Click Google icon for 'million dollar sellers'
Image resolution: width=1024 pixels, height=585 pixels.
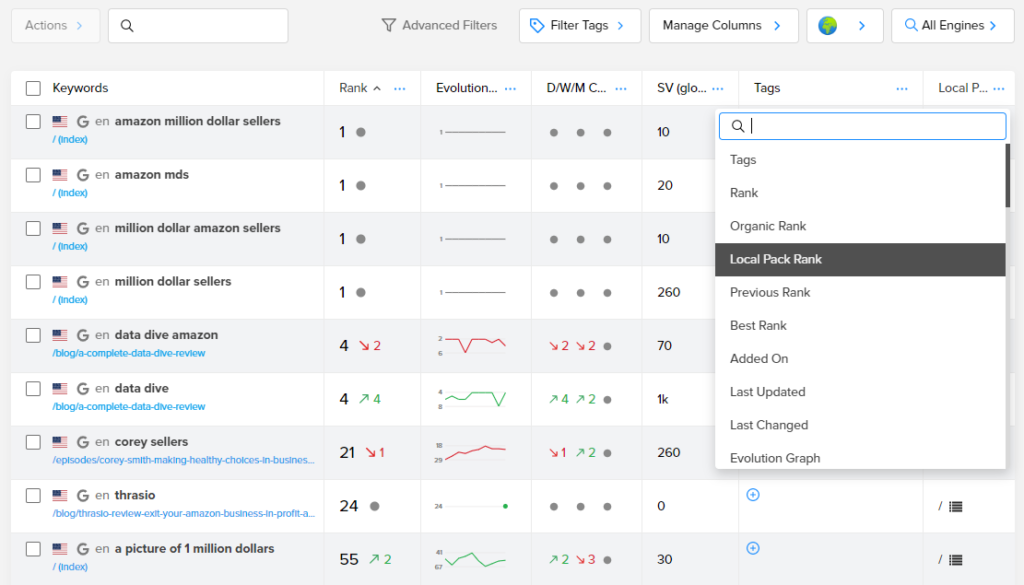click(x=83, y=281)
